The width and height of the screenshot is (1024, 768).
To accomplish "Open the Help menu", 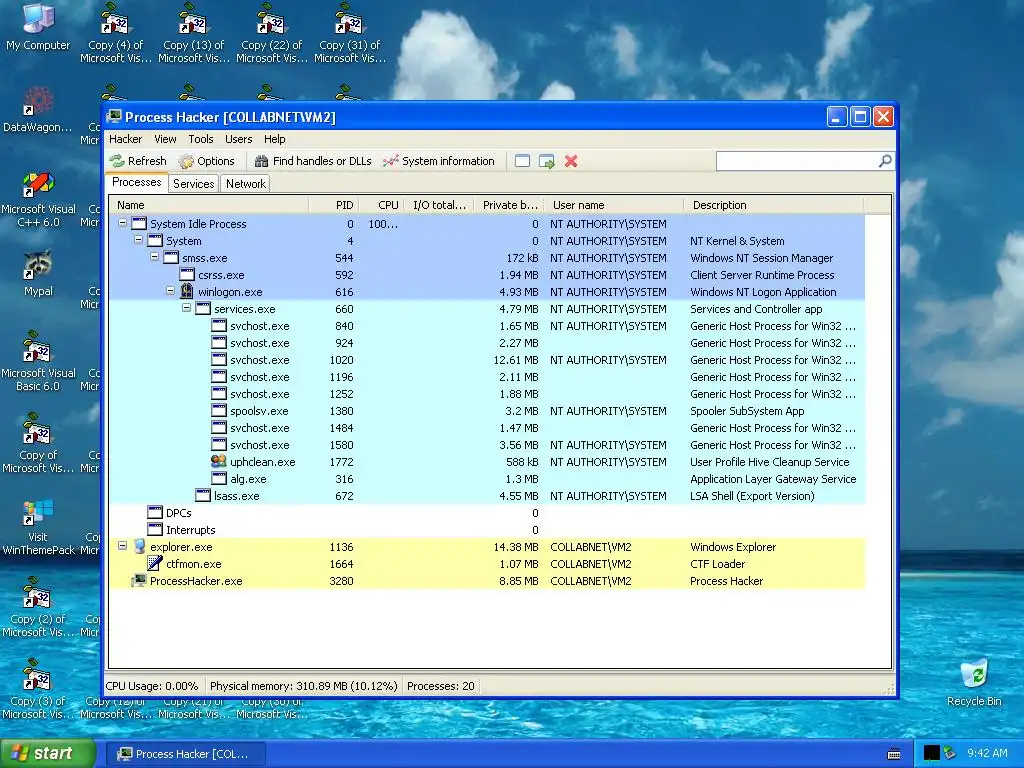I will [275, 139].
